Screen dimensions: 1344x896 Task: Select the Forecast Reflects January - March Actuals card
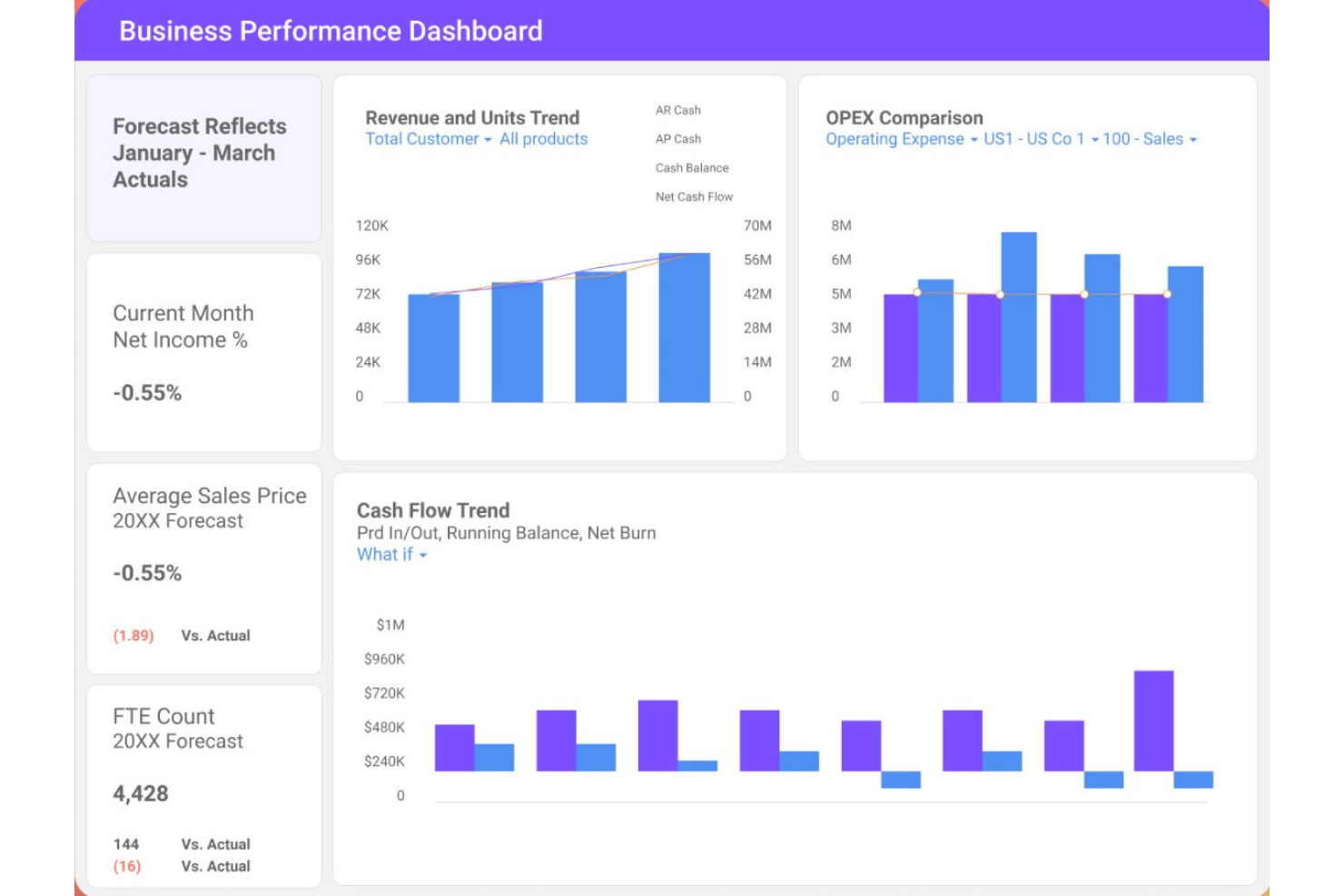204,158
